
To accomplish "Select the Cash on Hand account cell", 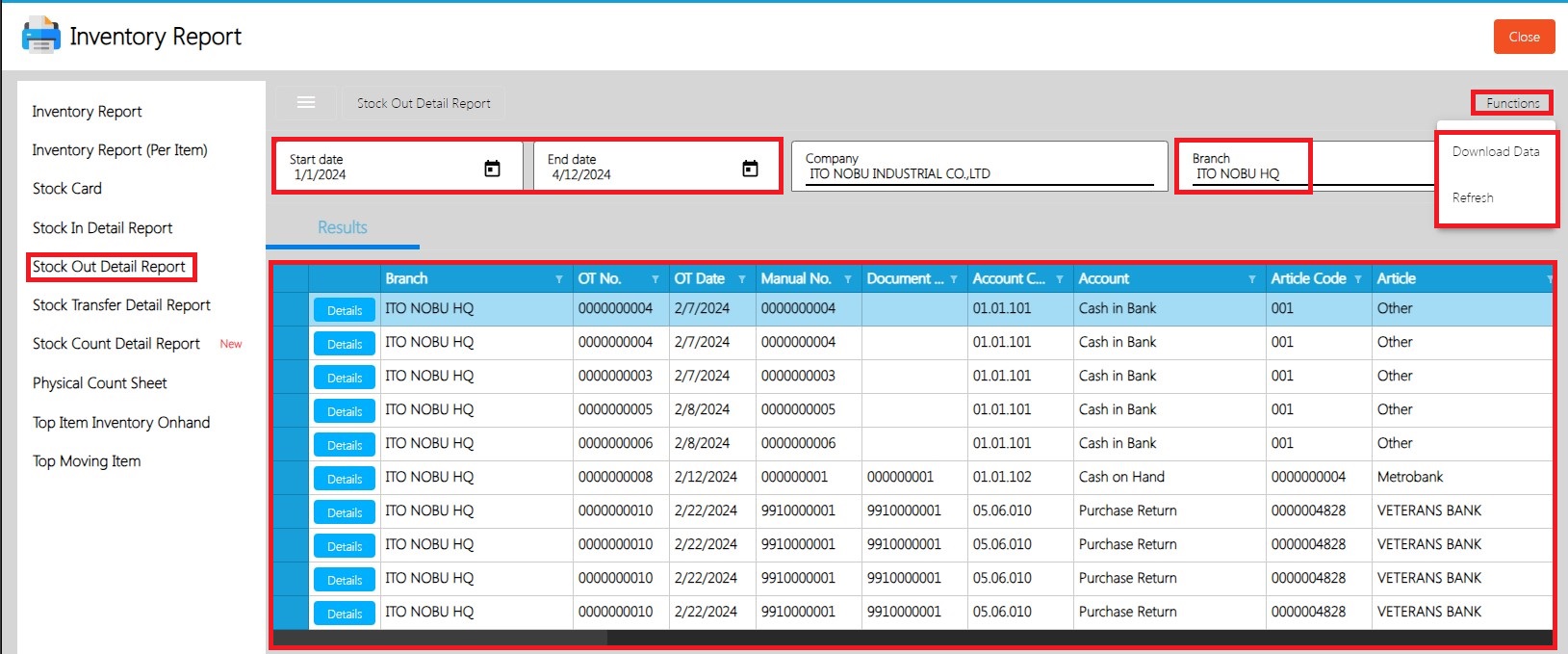I will tap(1170, 477).
